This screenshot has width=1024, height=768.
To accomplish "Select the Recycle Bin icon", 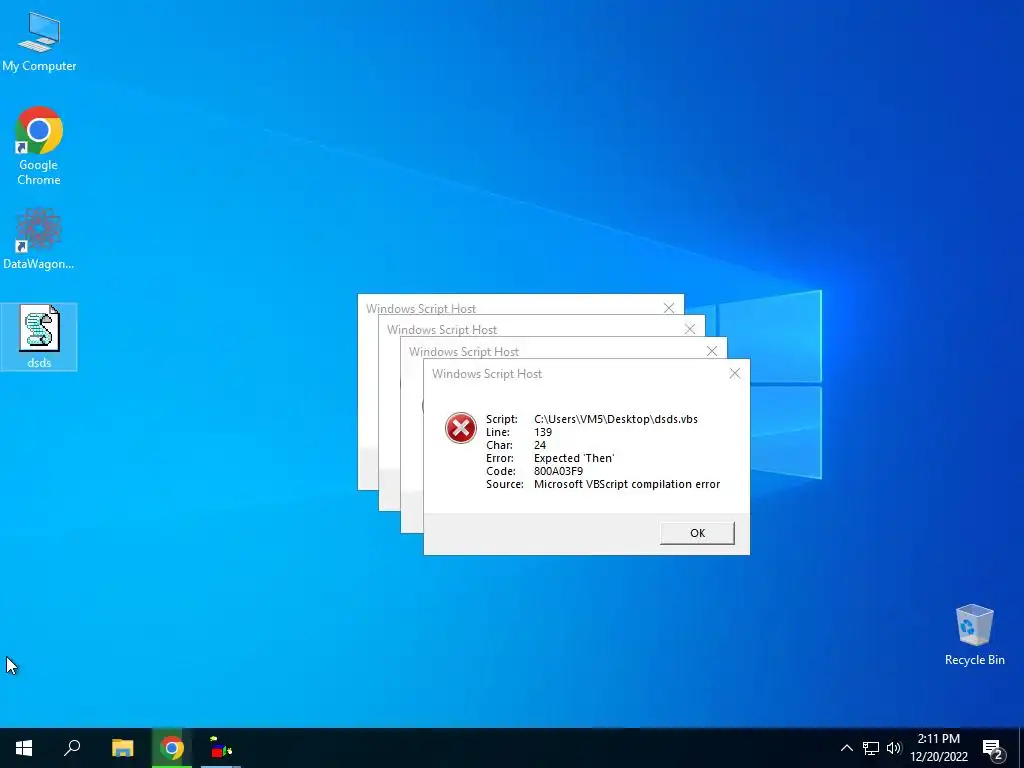I will 974,635.
